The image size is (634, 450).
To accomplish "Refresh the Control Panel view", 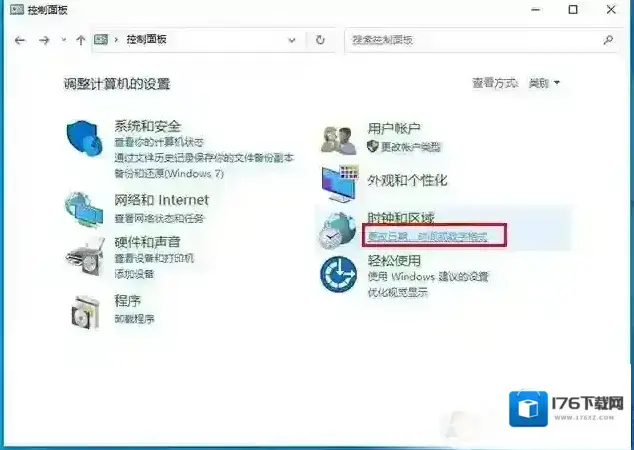I will [x=320, y=40].
